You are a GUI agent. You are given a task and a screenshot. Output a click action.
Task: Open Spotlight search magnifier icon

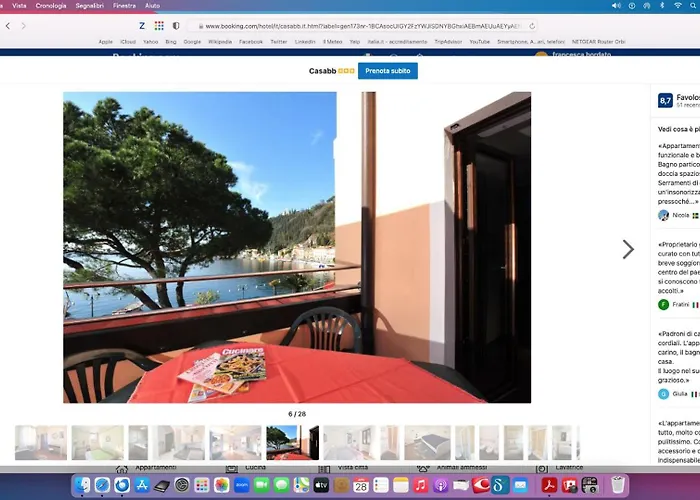click(693, 5)
